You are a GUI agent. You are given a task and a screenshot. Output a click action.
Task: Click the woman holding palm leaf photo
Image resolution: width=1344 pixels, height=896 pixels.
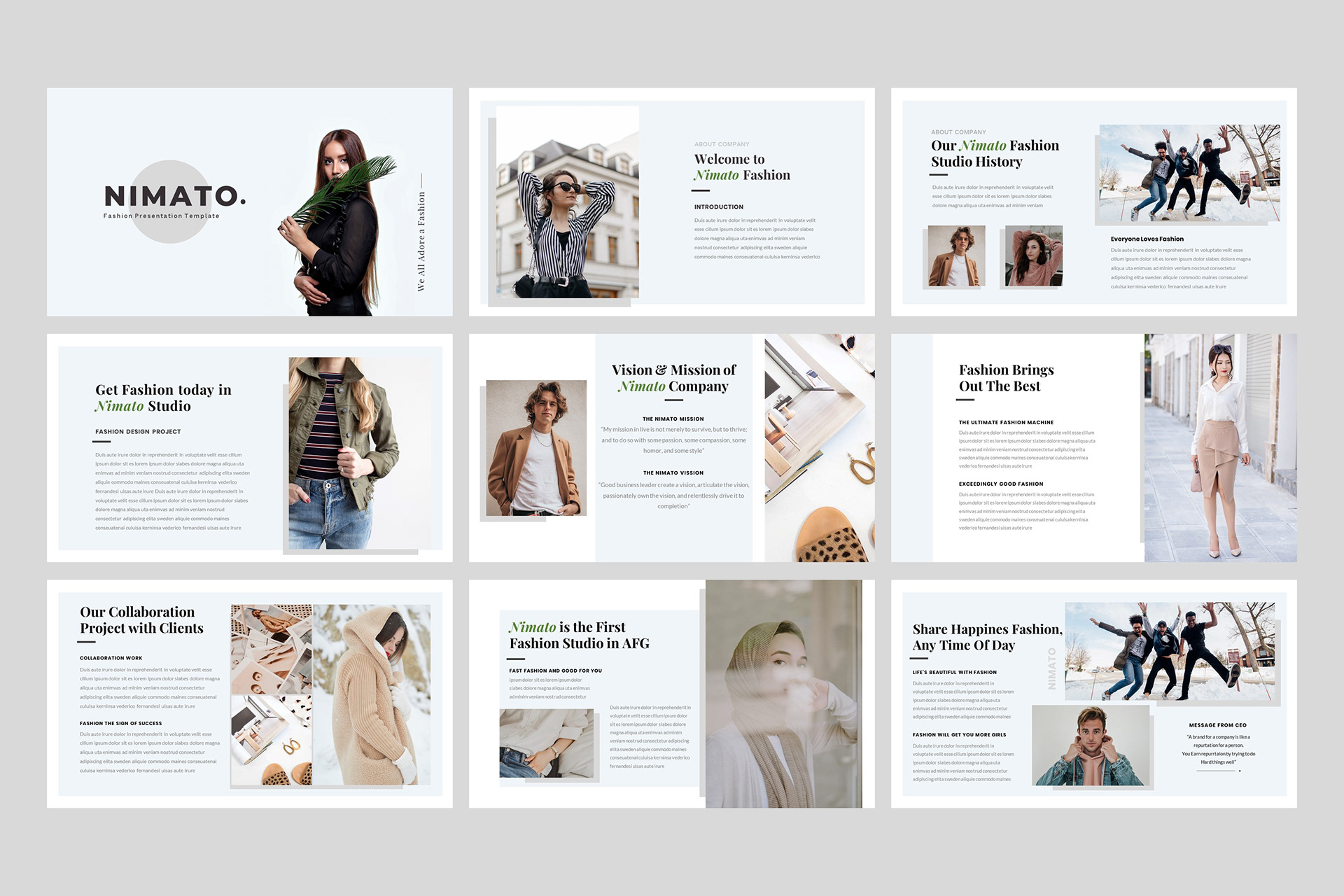[339, 224]
